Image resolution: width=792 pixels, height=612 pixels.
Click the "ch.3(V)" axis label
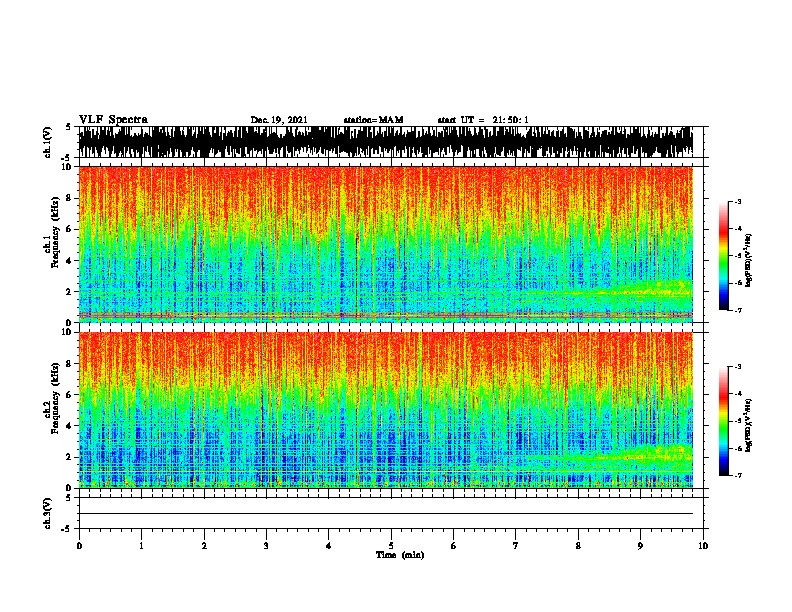click(x=48, y=513)
